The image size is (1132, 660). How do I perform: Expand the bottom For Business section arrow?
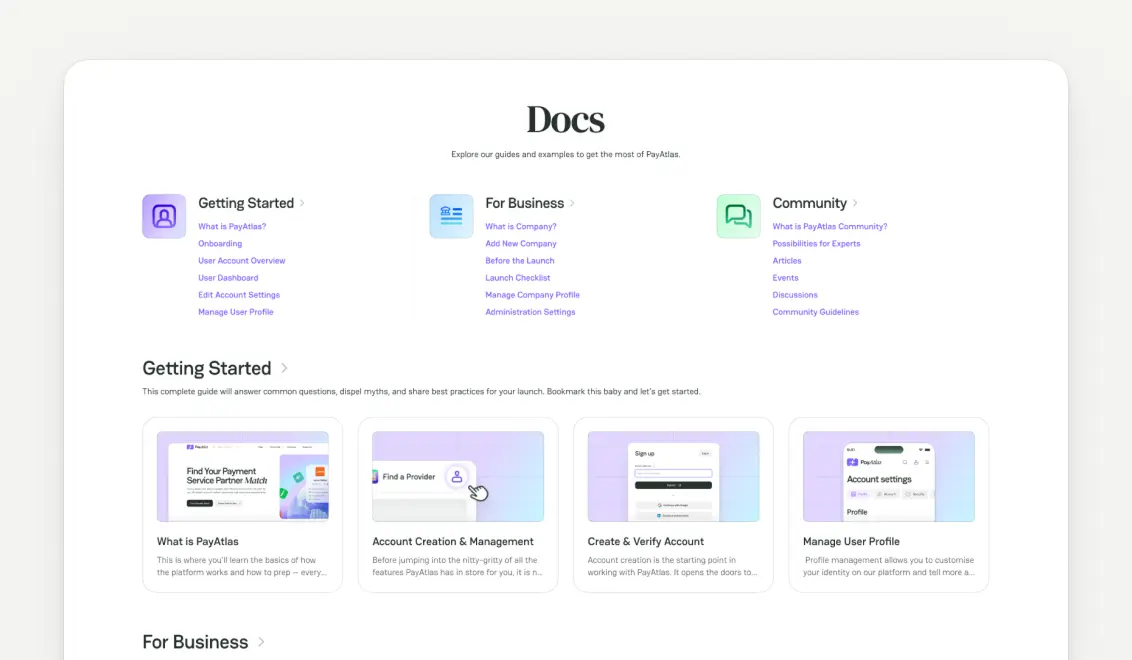tap(259, 642)
